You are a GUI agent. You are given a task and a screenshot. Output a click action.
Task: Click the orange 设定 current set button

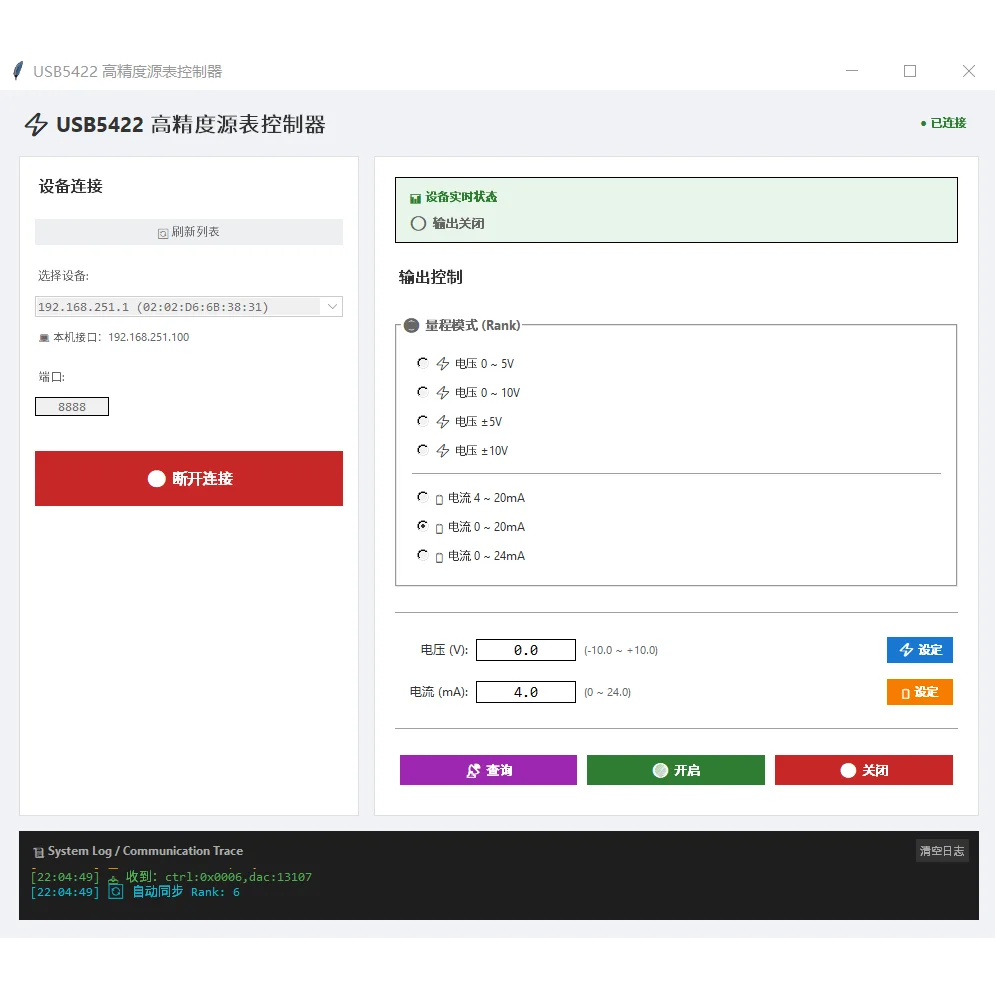point(919,692)
